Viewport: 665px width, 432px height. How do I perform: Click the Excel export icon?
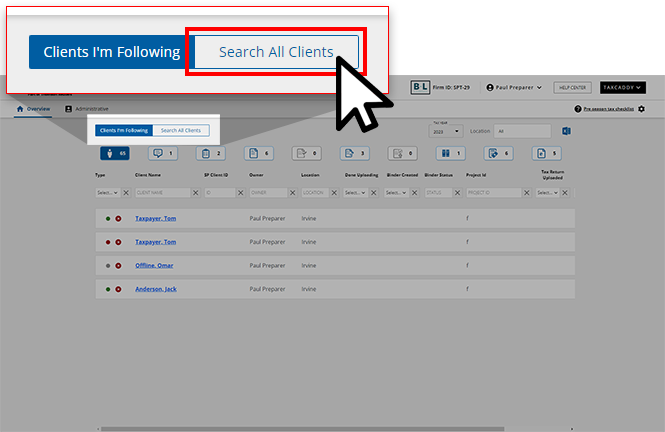[x=565, y=131]
